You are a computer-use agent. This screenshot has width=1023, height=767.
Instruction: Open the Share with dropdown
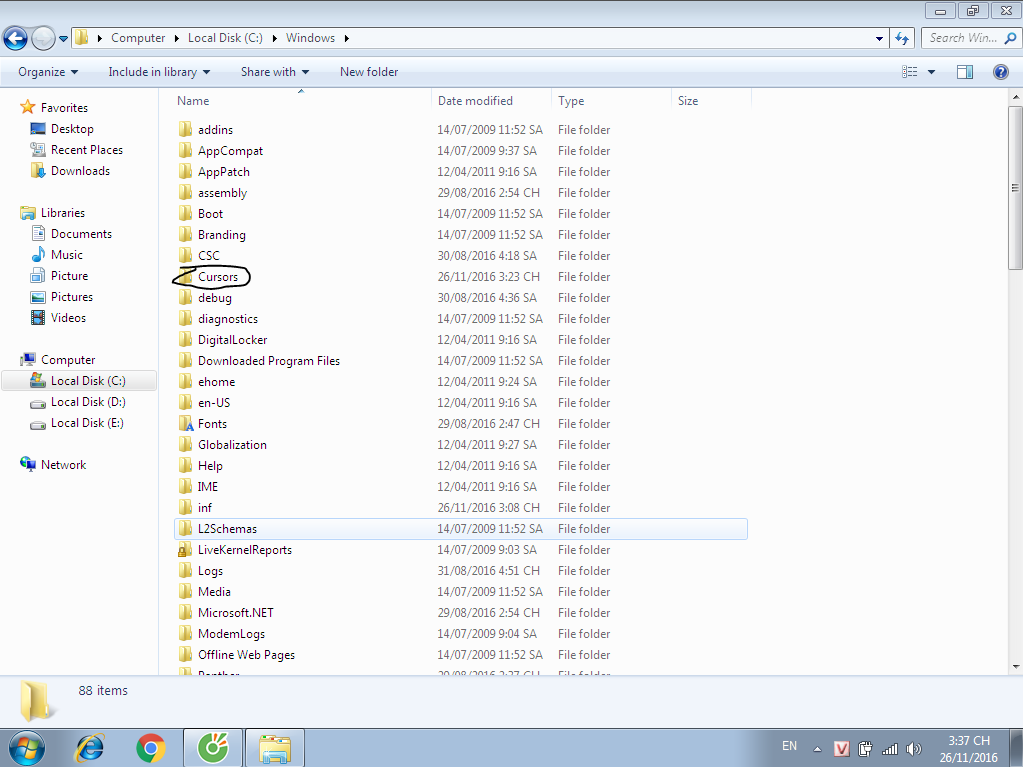274,72
